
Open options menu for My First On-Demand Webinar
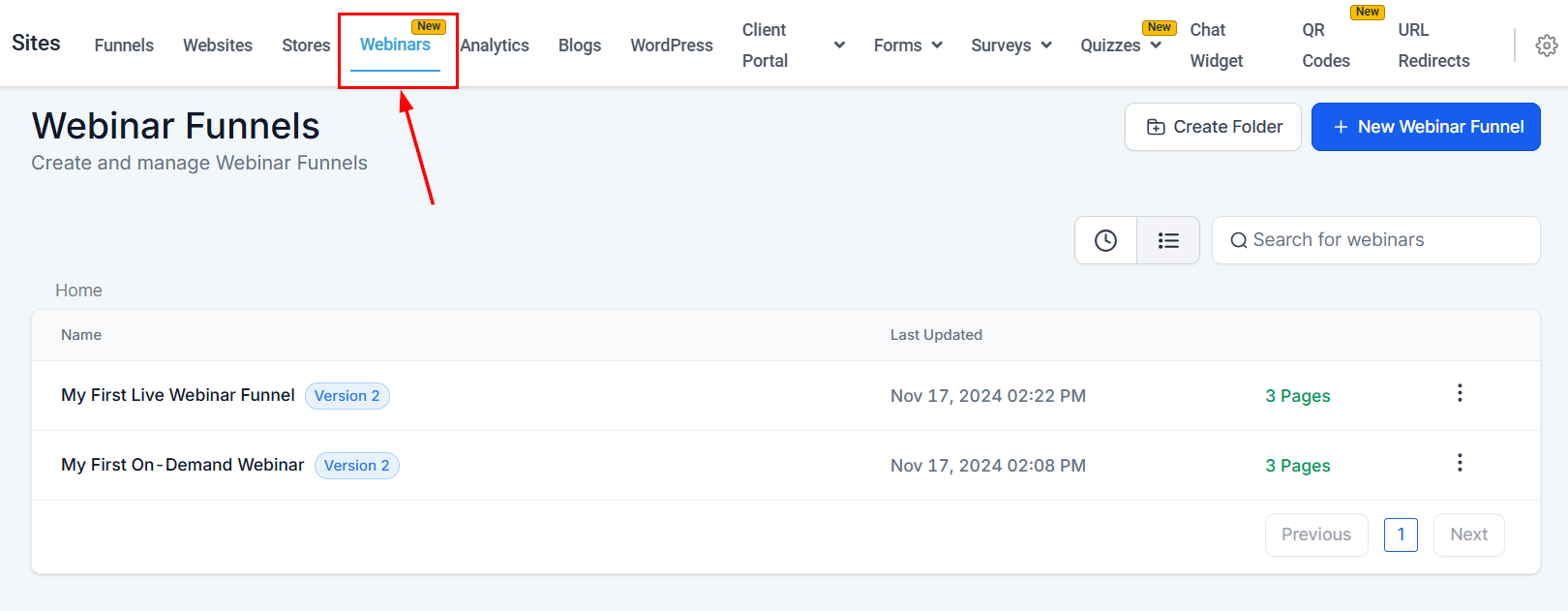tap(1460, 463)
